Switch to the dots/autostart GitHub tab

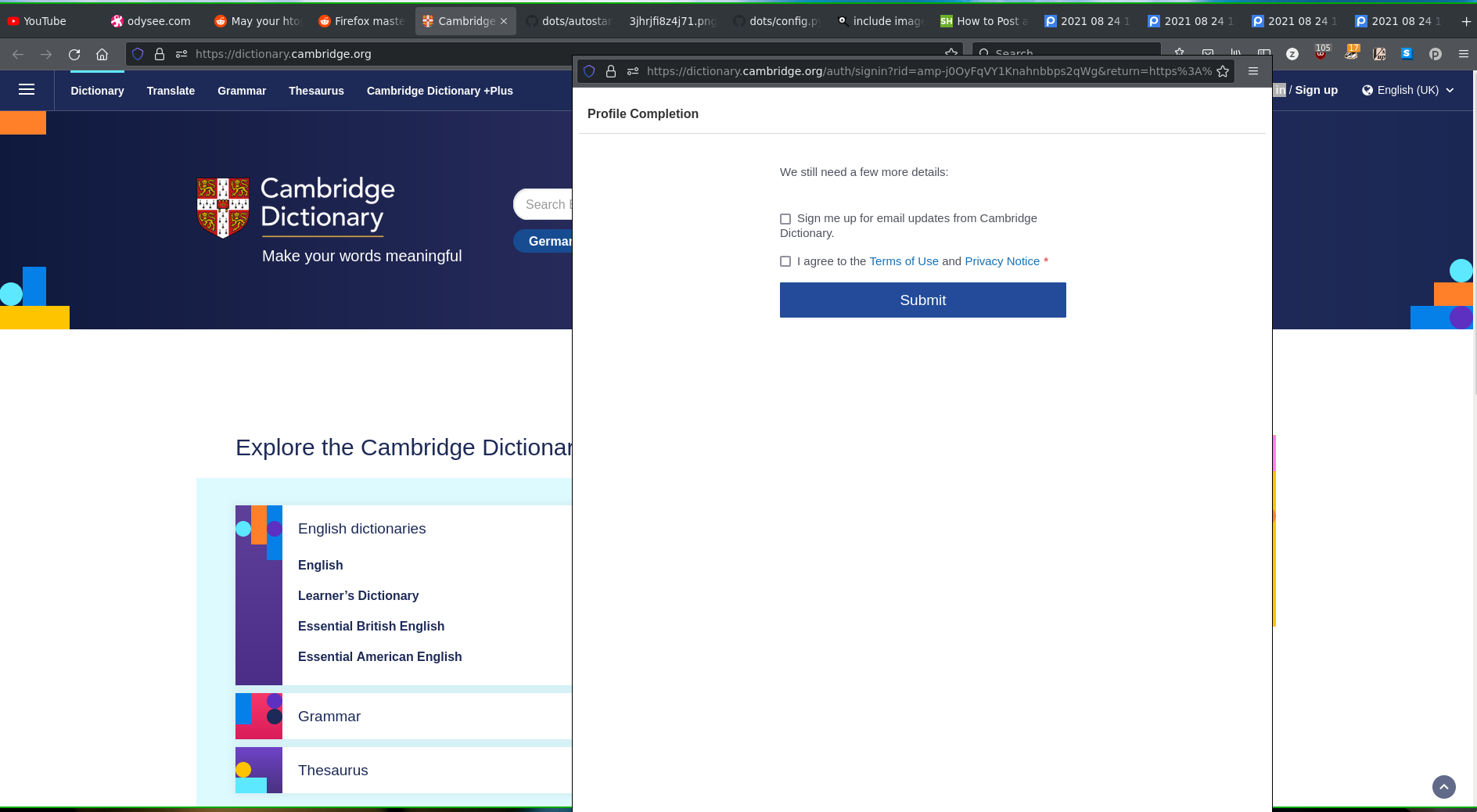point(569,21)
